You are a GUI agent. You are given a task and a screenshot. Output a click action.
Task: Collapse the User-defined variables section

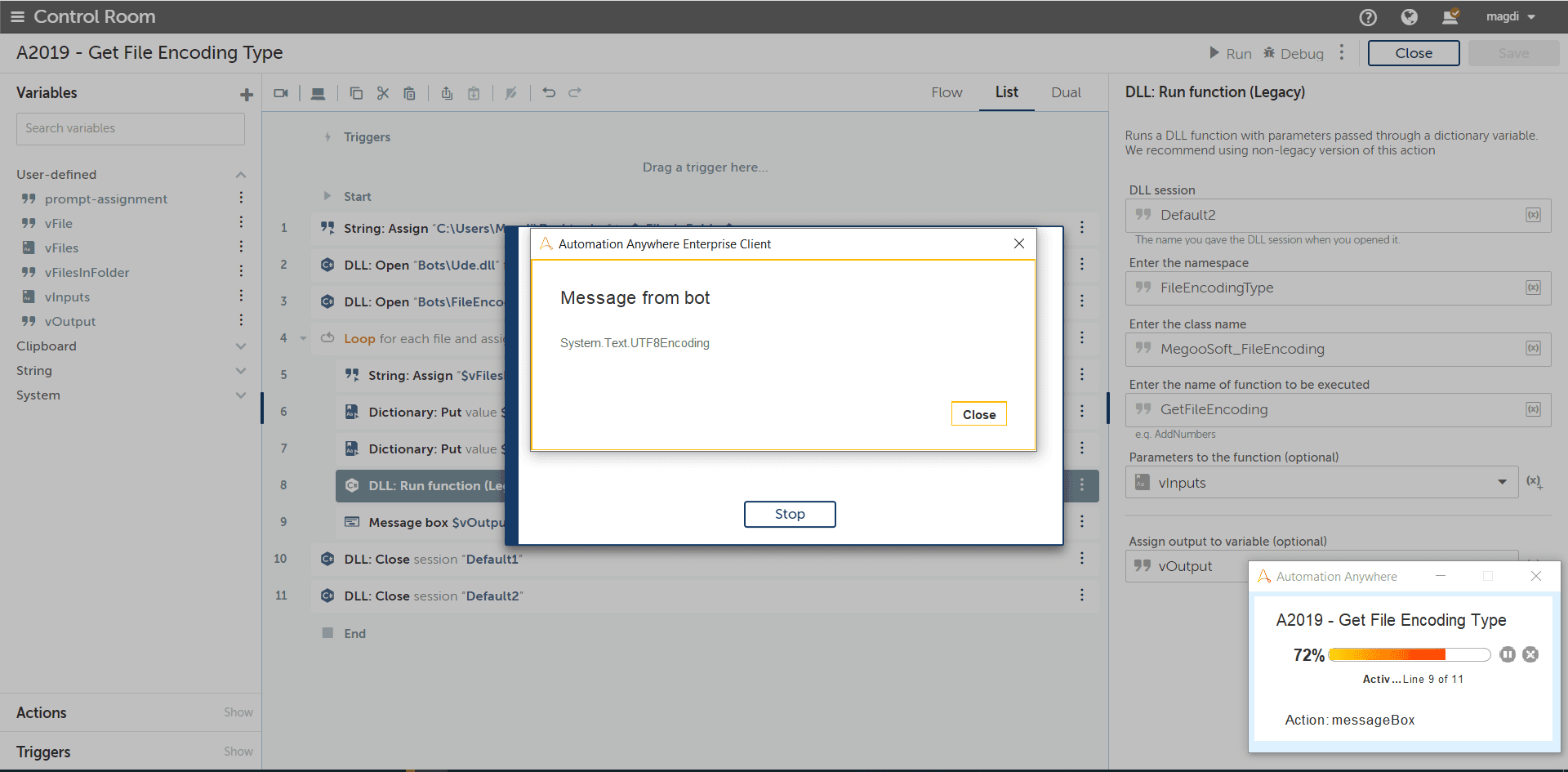click(241, 175)
